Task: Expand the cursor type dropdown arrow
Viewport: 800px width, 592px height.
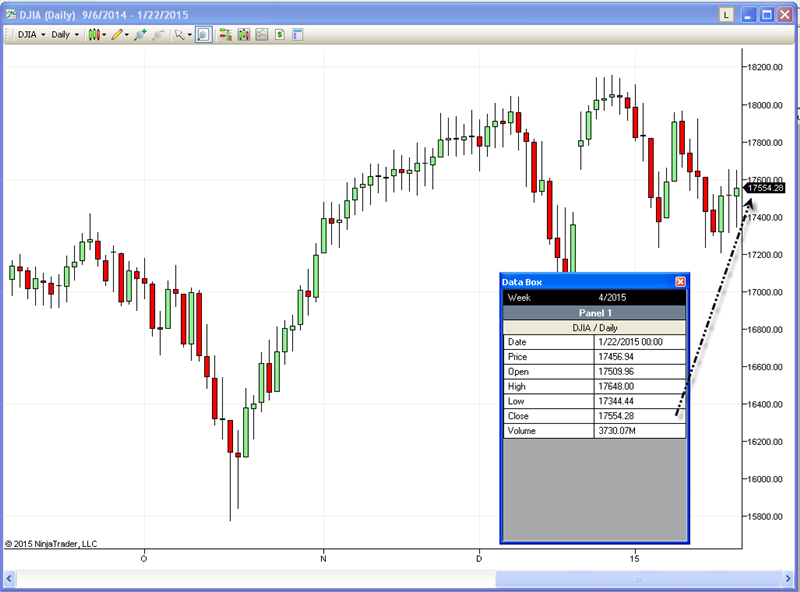Action: (189, 35)
